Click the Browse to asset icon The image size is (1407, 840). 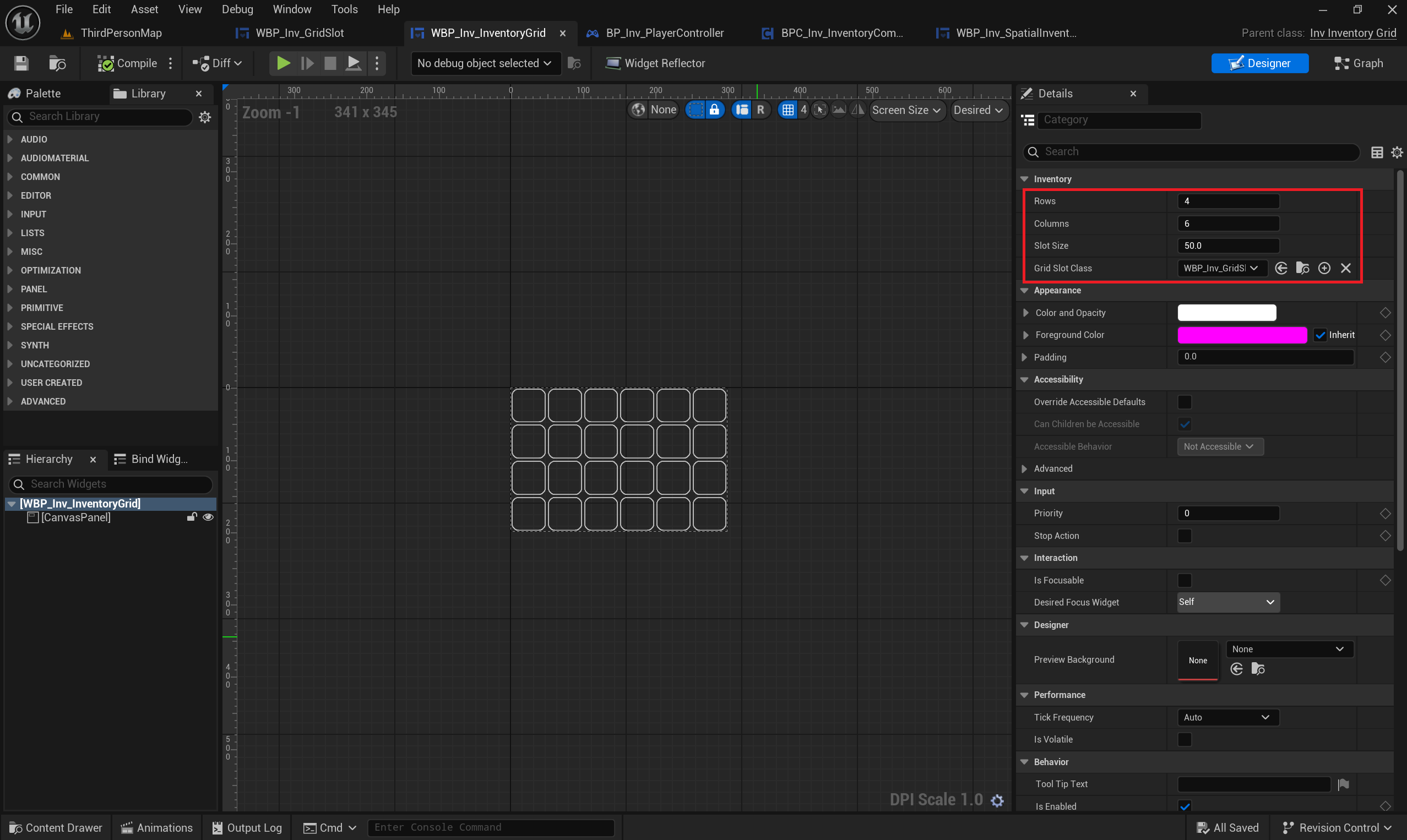pos(57,63)
